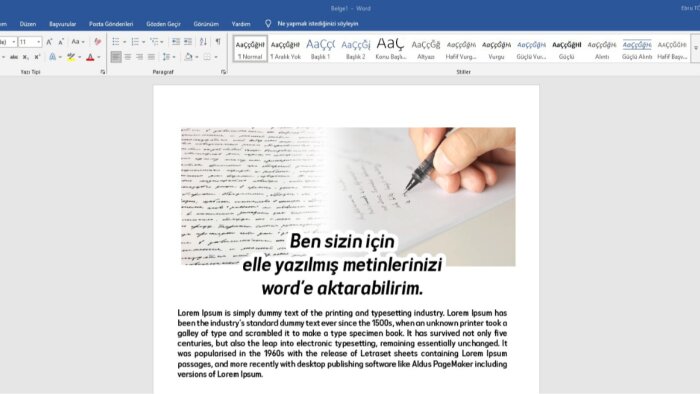Decrease the paragraph indent

pos(176,42)
